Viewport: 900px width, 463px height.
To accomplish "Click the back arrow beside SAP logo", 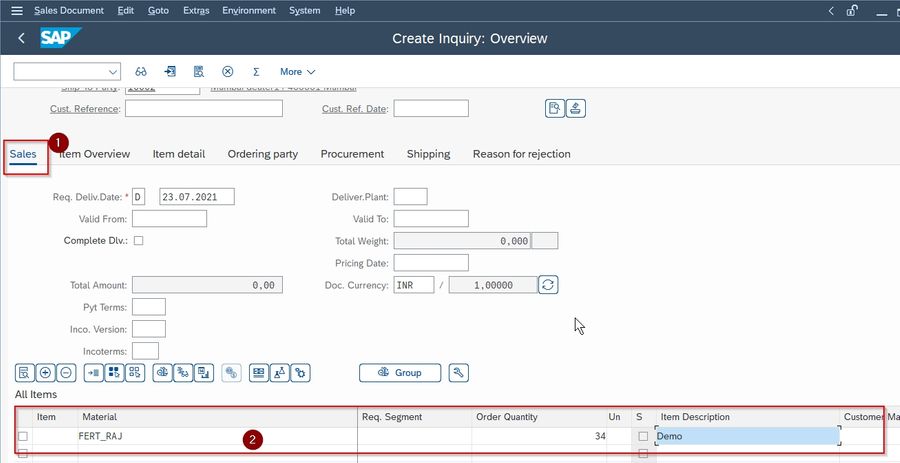I will (x=21, y=38).
